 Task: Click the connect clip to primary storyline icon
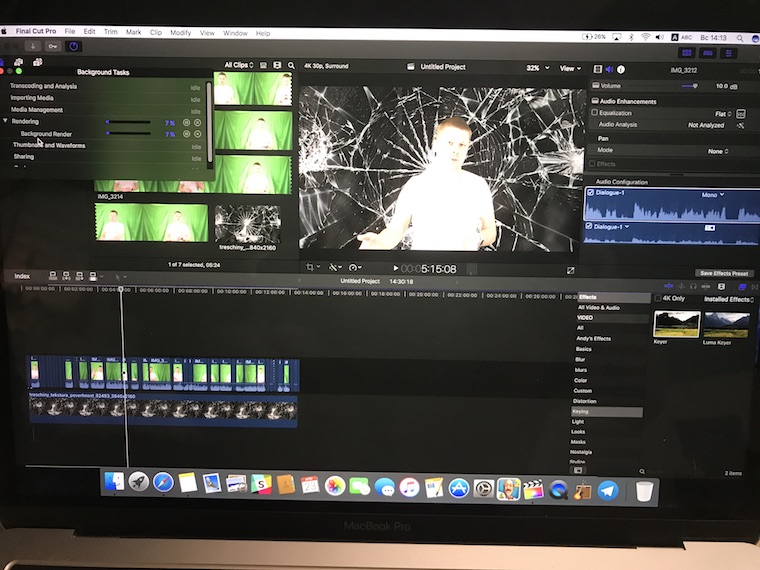(x=53, y=276)
